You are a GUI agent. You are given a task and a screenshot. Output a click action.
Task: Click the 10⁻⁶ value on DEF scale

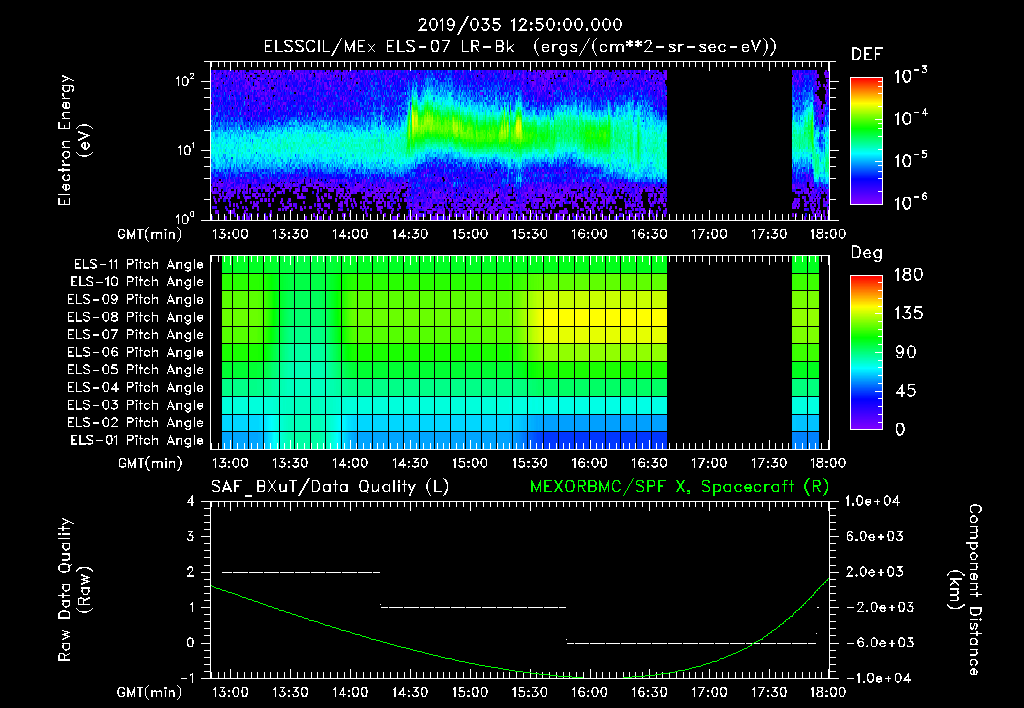[910, 202]
